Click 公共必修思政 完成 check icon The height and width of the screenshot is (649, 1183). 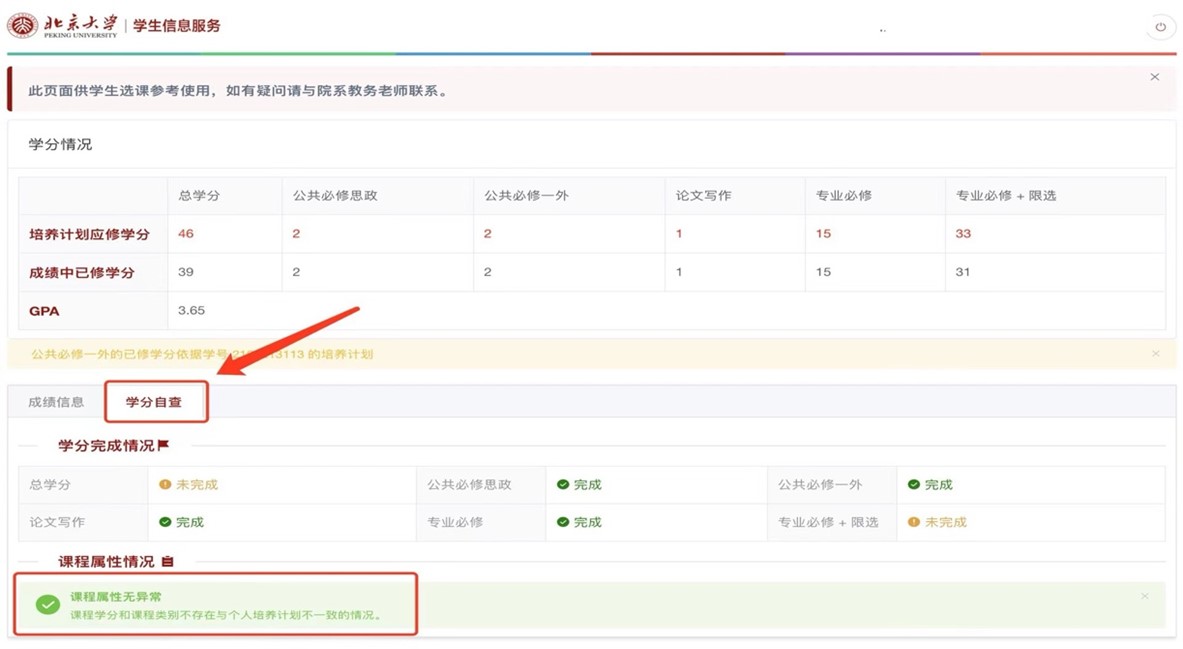coord(563,485)
